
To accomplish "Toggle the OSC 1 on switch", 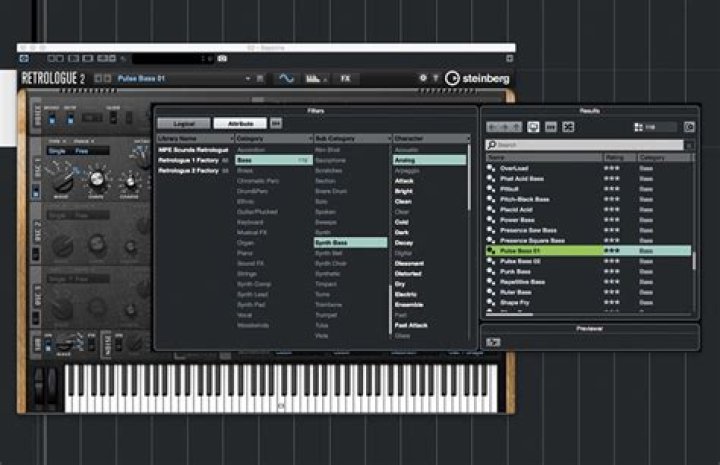I will tap(36, 191).
